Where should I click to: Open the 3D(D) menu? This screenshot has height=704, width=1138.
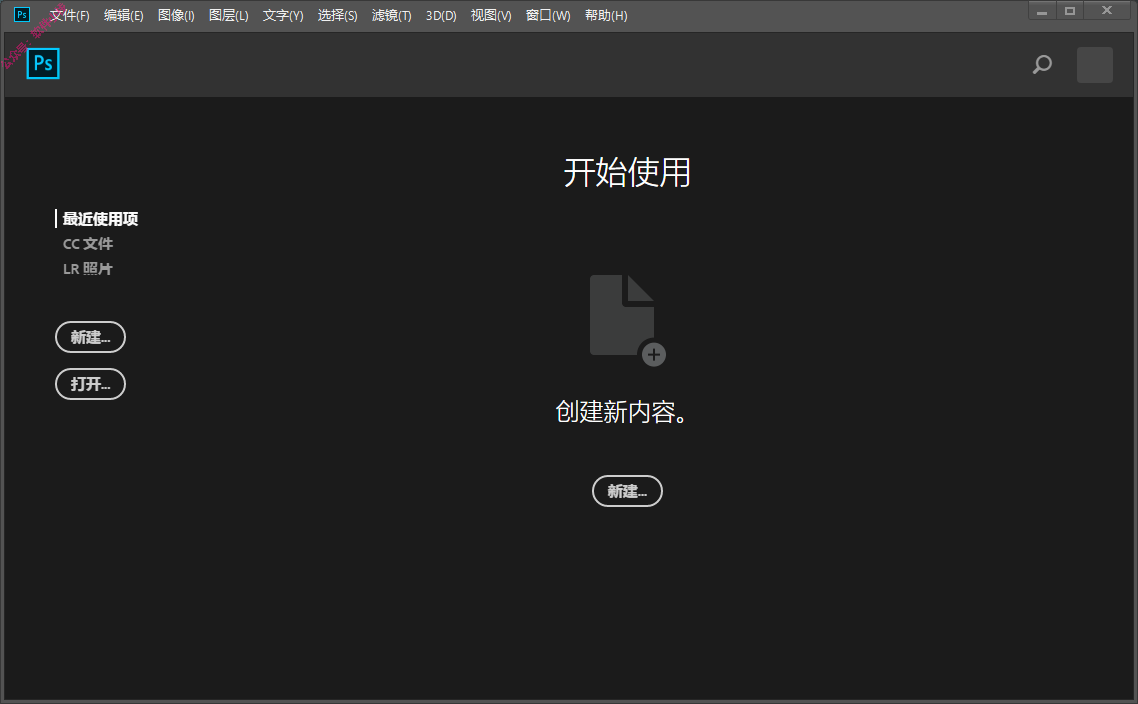(441, 15)
